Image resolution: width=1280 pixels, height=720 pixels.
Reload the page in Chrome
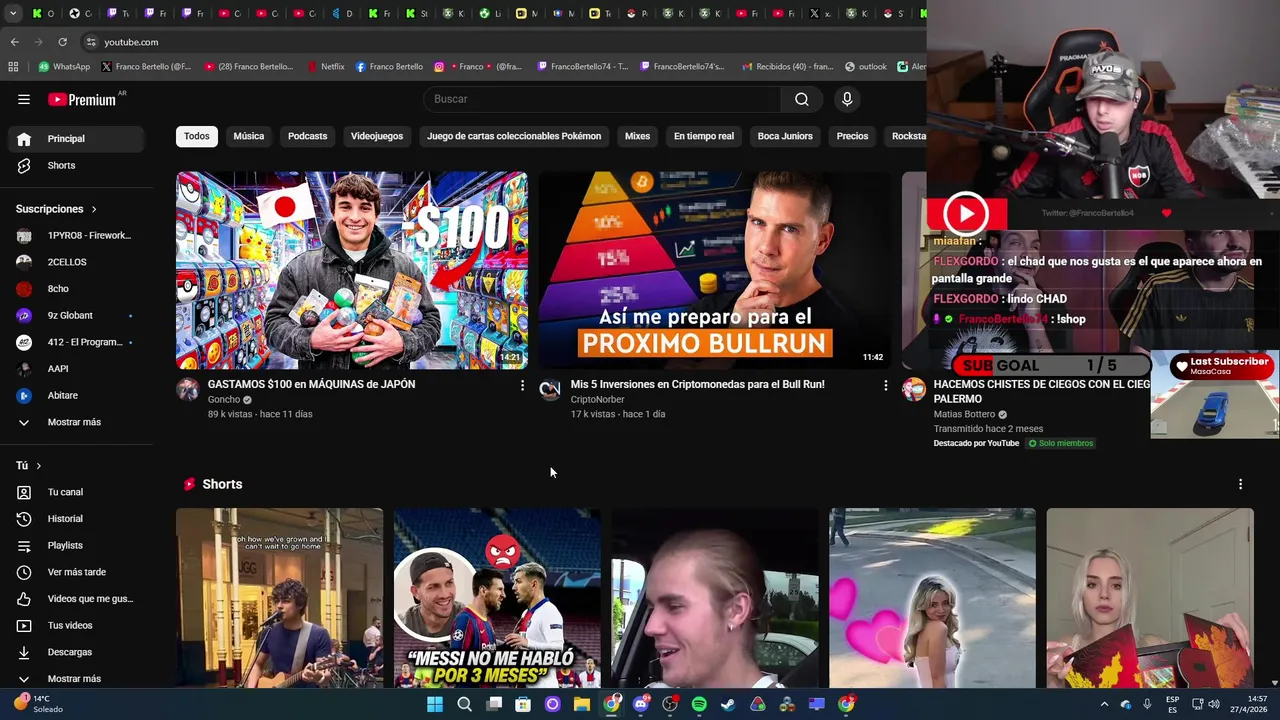[62, 42]
